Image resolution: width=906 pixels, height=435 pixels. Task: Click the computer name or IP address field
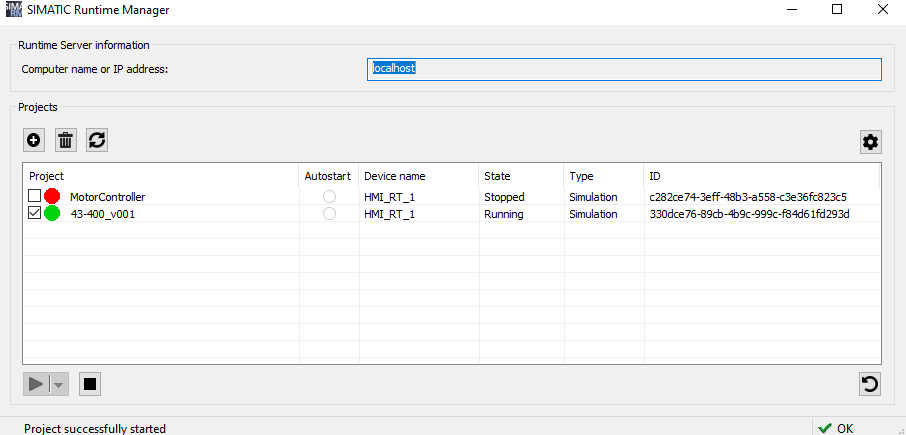[624, 69]
